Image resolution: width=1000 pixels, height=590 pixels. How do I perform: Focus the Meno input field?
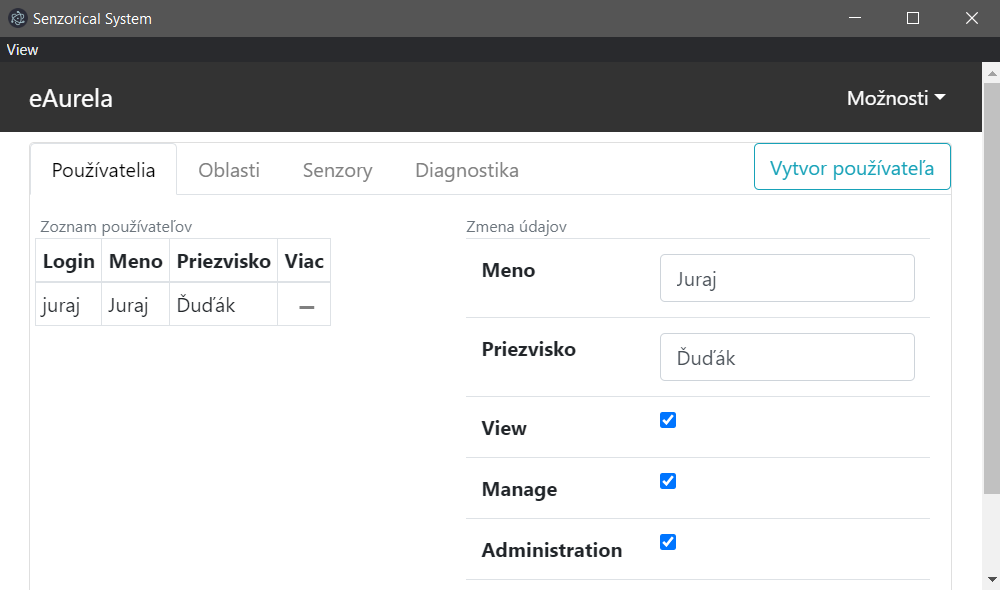coord(787,278)
